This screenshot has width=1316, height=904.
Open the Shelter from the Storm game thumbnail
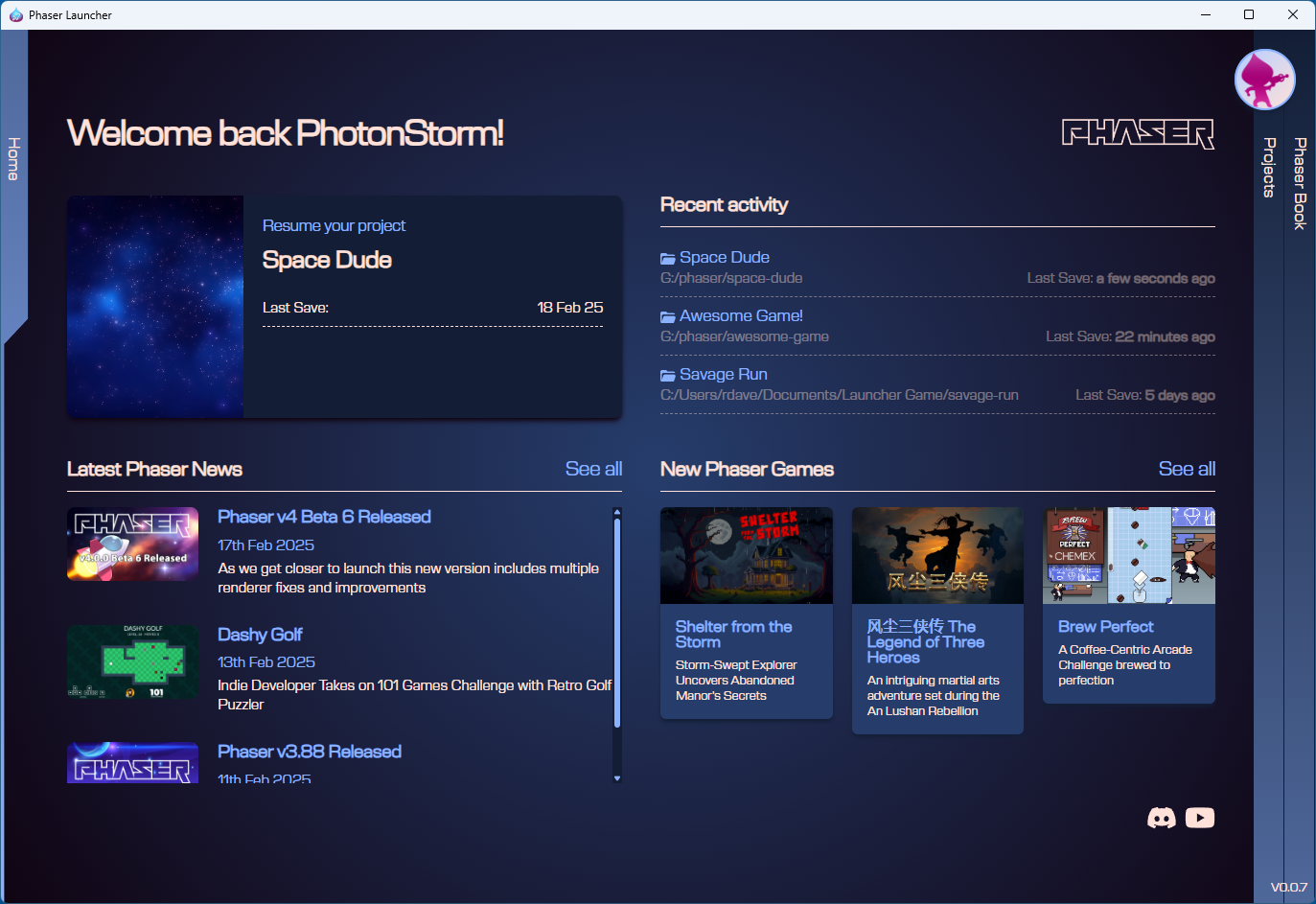[x=746, y=555]
